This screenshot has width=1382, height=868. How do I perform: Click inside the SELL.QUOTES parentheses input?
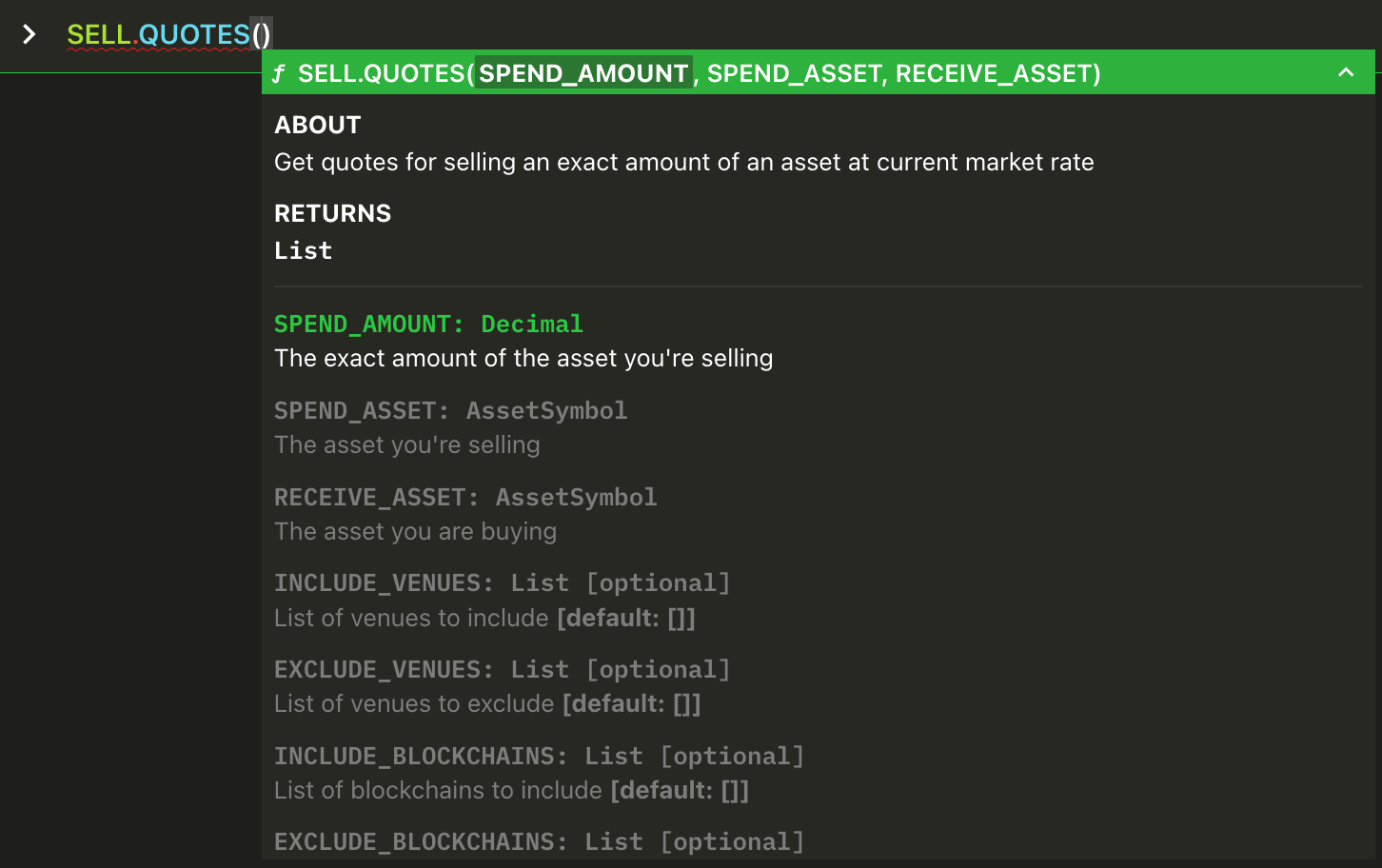point(261,35)
